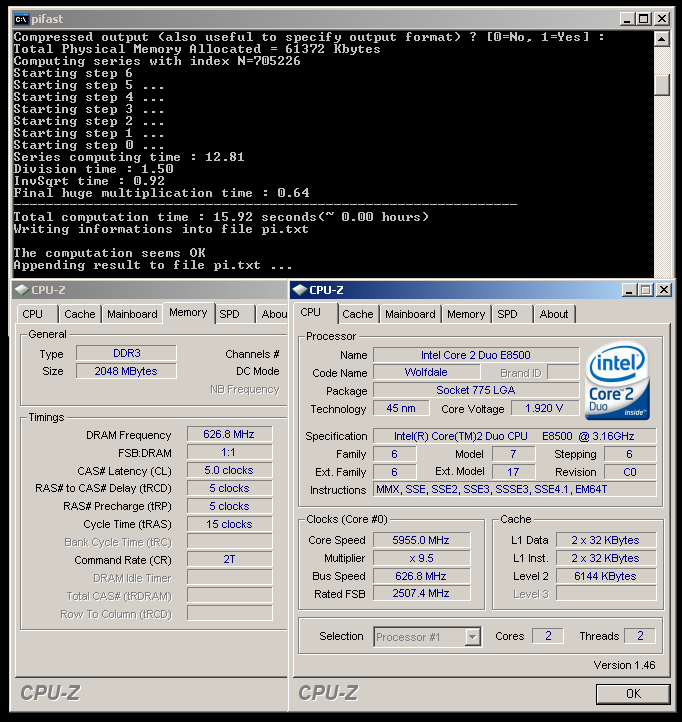Image resolution: width=682 pixels, height=722 pixels.
Task: Click the Core Speed value 5955.0 MHz
Action: click(x=421, y=540)
